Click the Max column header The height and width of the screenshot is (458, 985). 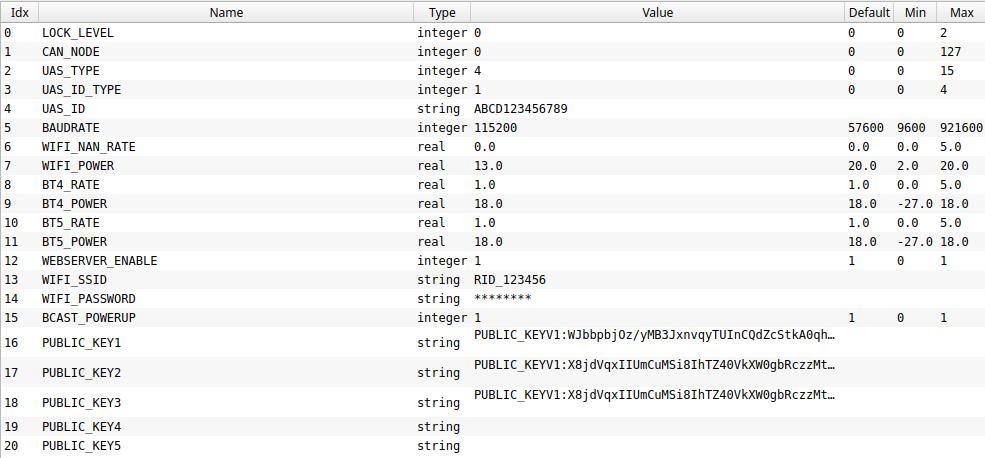click(x=962, y=13)
